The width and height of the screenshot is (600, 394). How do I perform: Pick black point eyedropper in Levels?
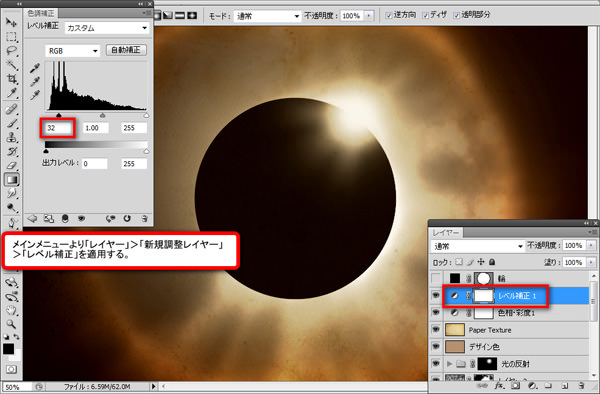click(35, 68)
